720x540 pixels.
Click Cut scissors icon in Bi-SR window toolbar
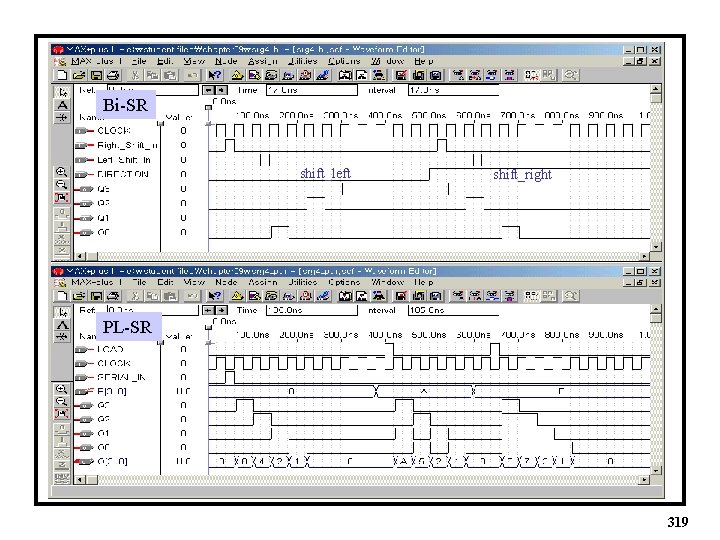(135, 75)
